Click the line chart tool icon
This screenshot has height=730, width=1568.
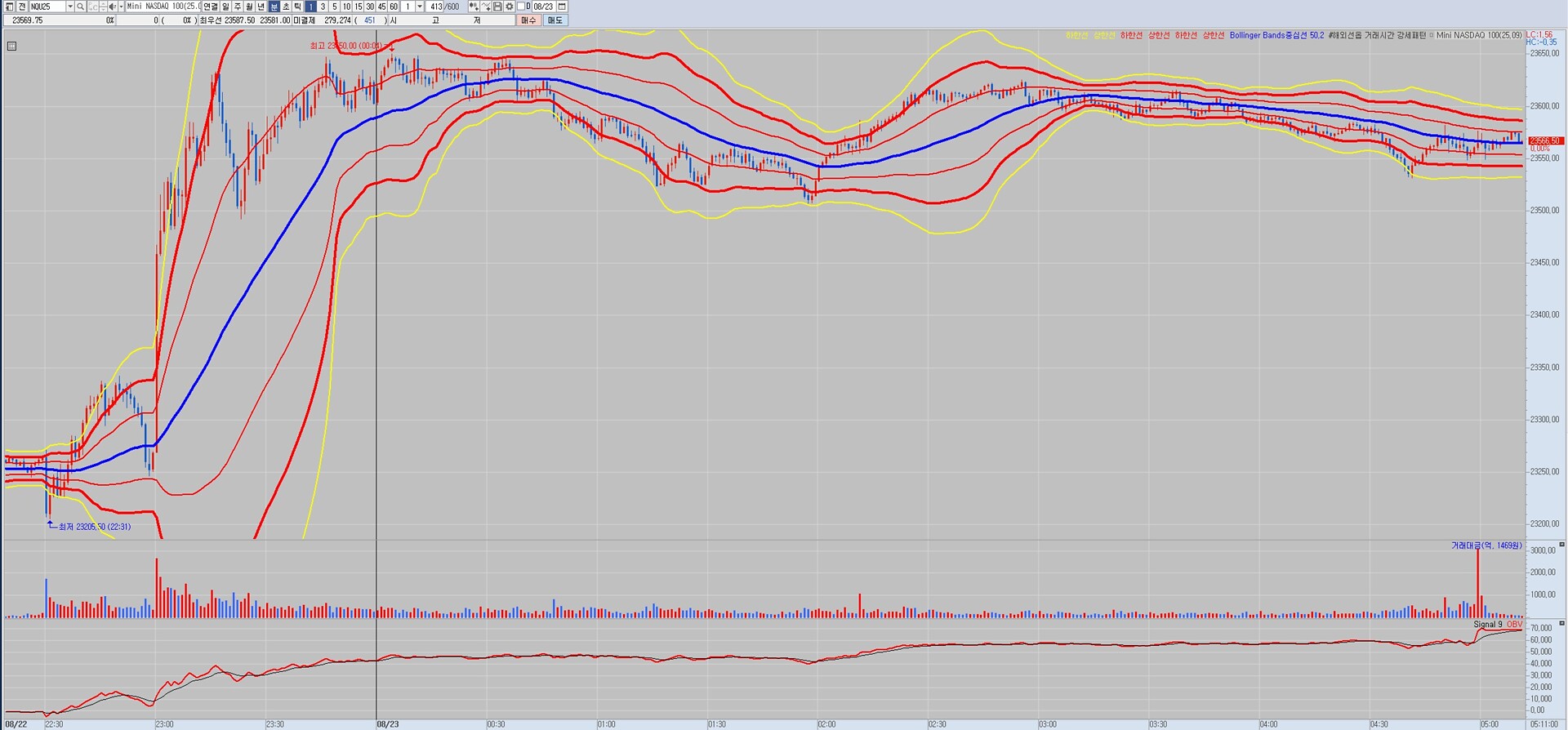(485, 7)
